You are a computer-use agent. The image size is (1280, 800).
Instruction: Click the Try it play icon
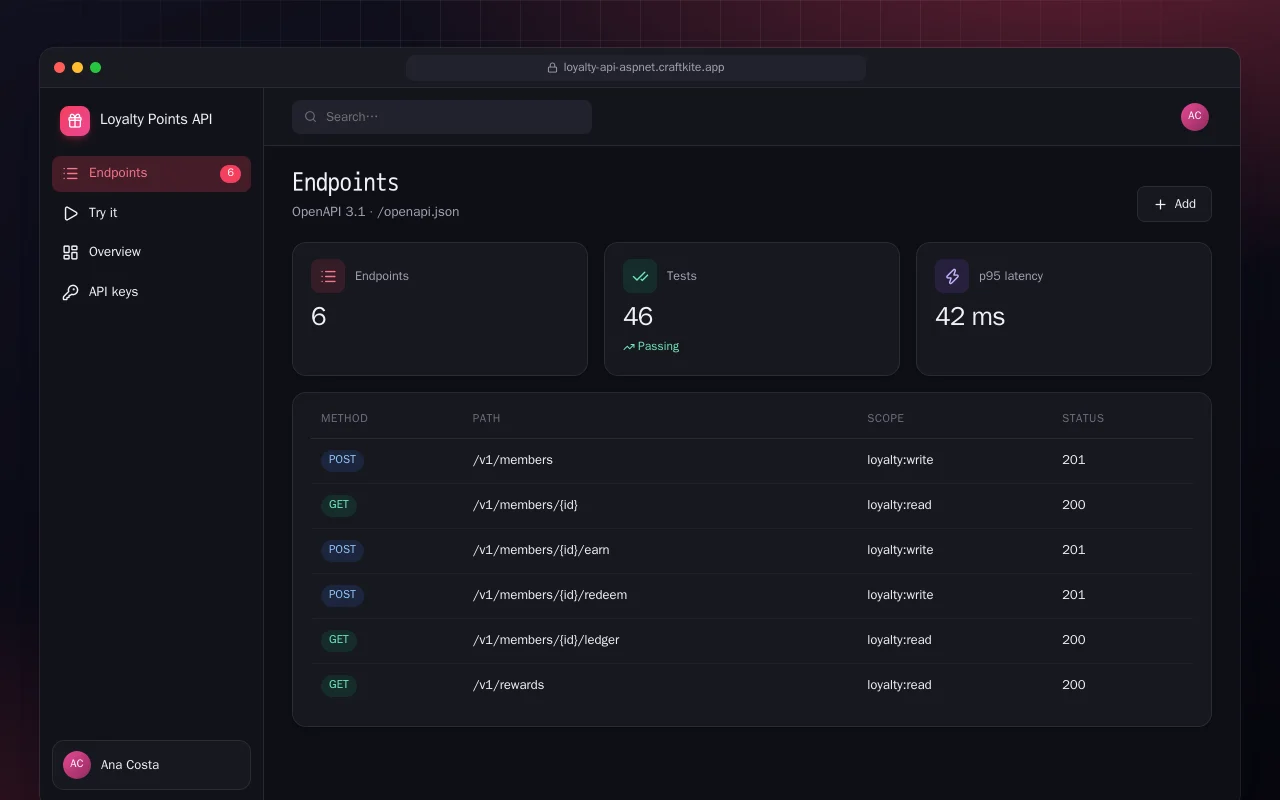click(70, 213)
